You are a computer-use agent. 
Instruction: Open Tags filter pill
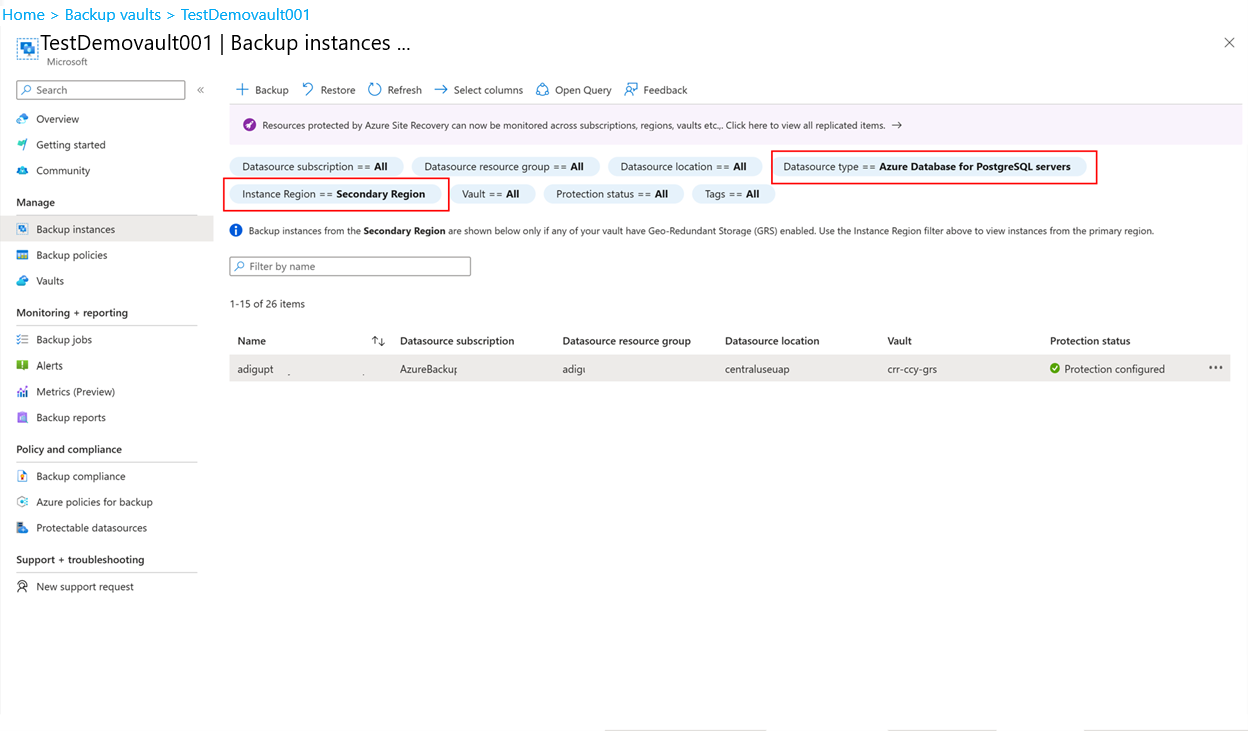[x=732, y=194]
